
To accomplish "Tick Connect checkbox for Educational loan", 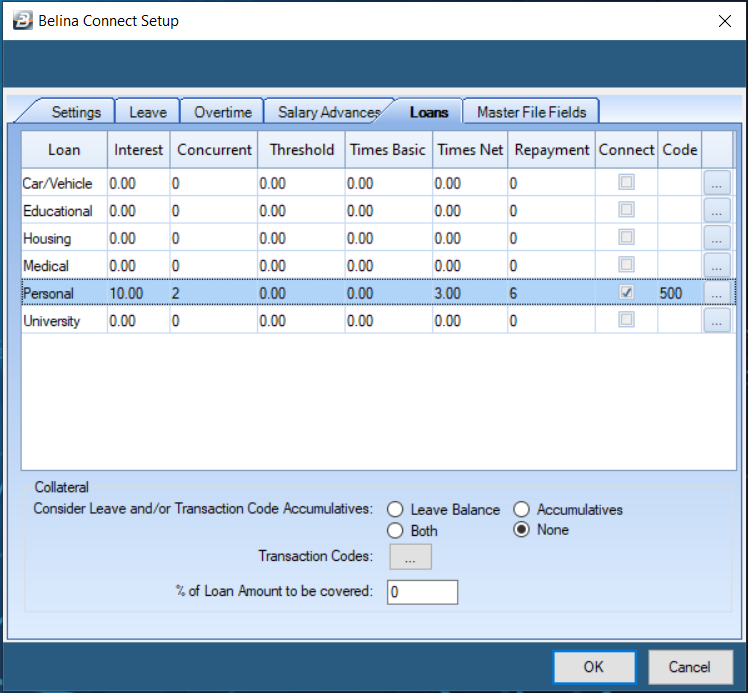I will (626, 210).
